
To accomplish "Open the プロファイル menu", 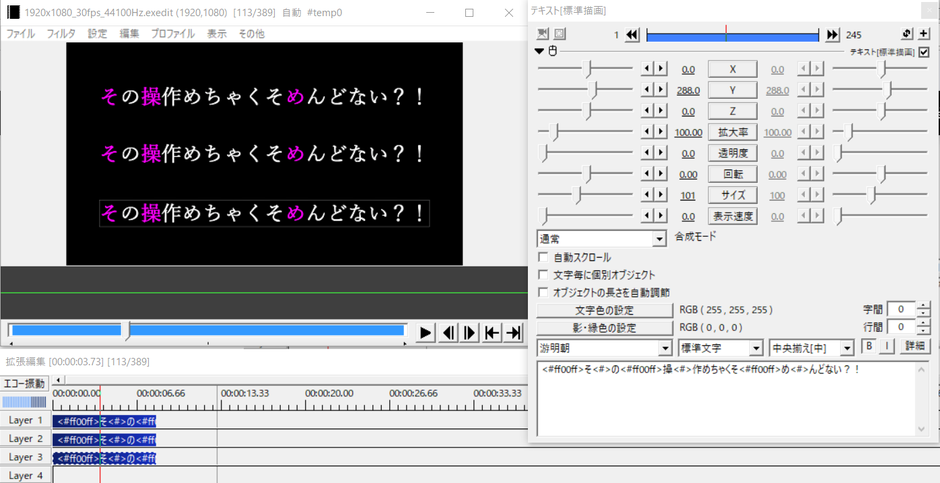I will 173,34.
